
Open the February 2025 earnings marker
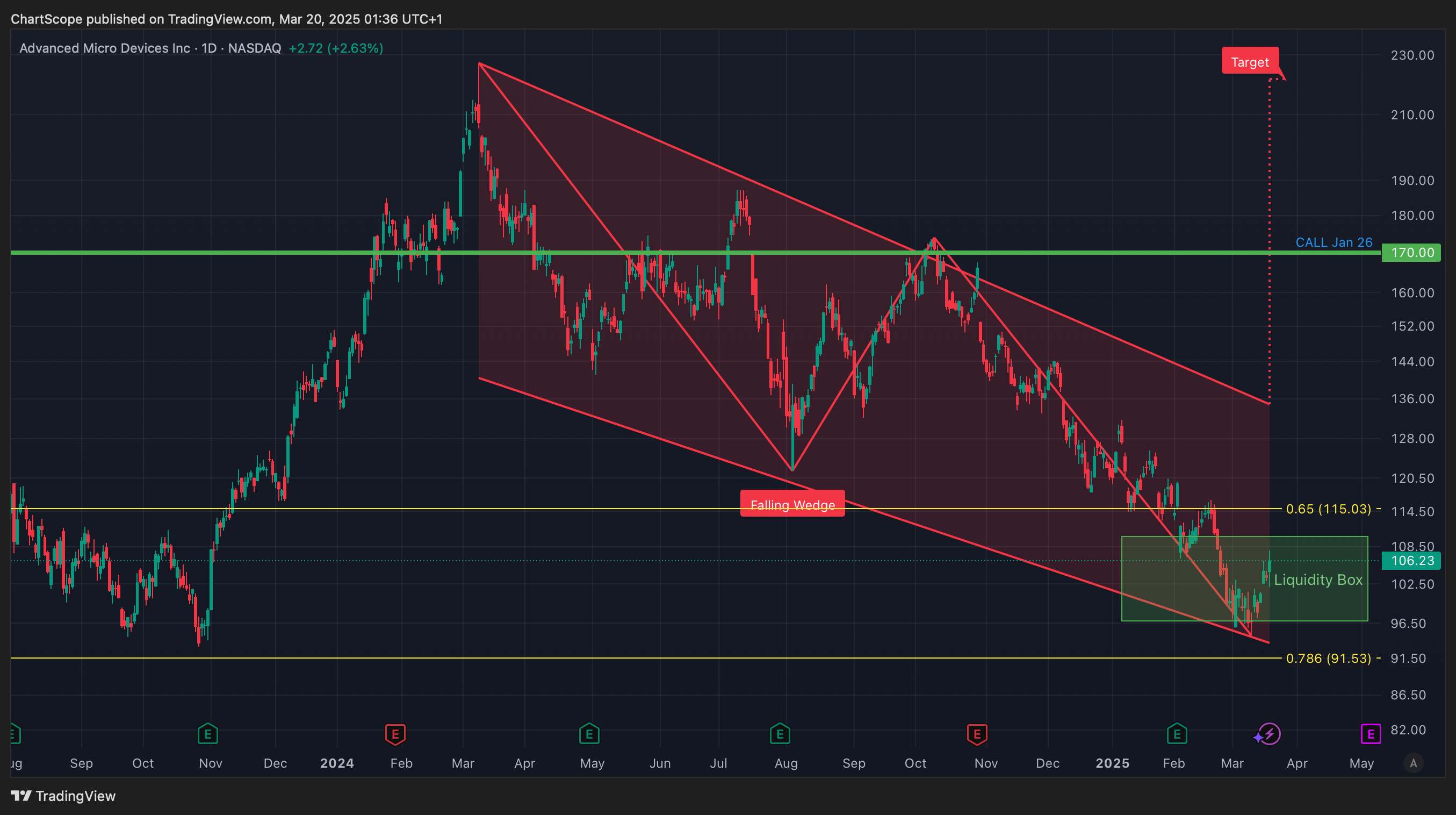tap(1176, 734)
